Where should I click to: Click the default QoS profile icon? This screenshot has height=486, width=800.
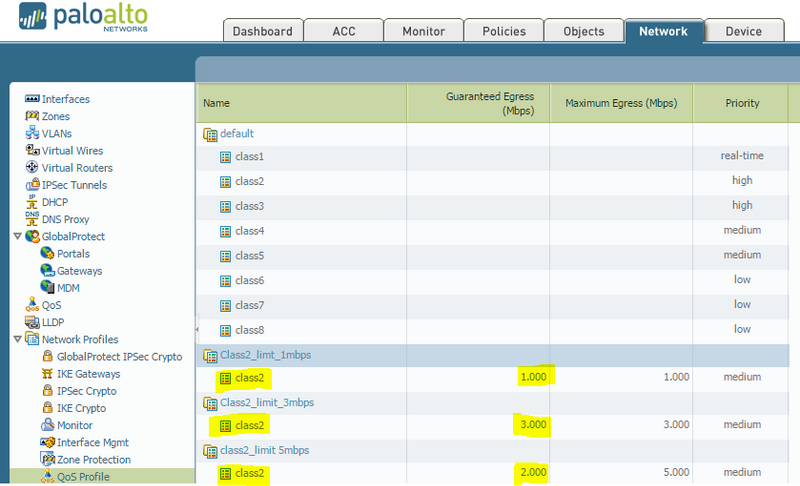click(x=210, y=134)
